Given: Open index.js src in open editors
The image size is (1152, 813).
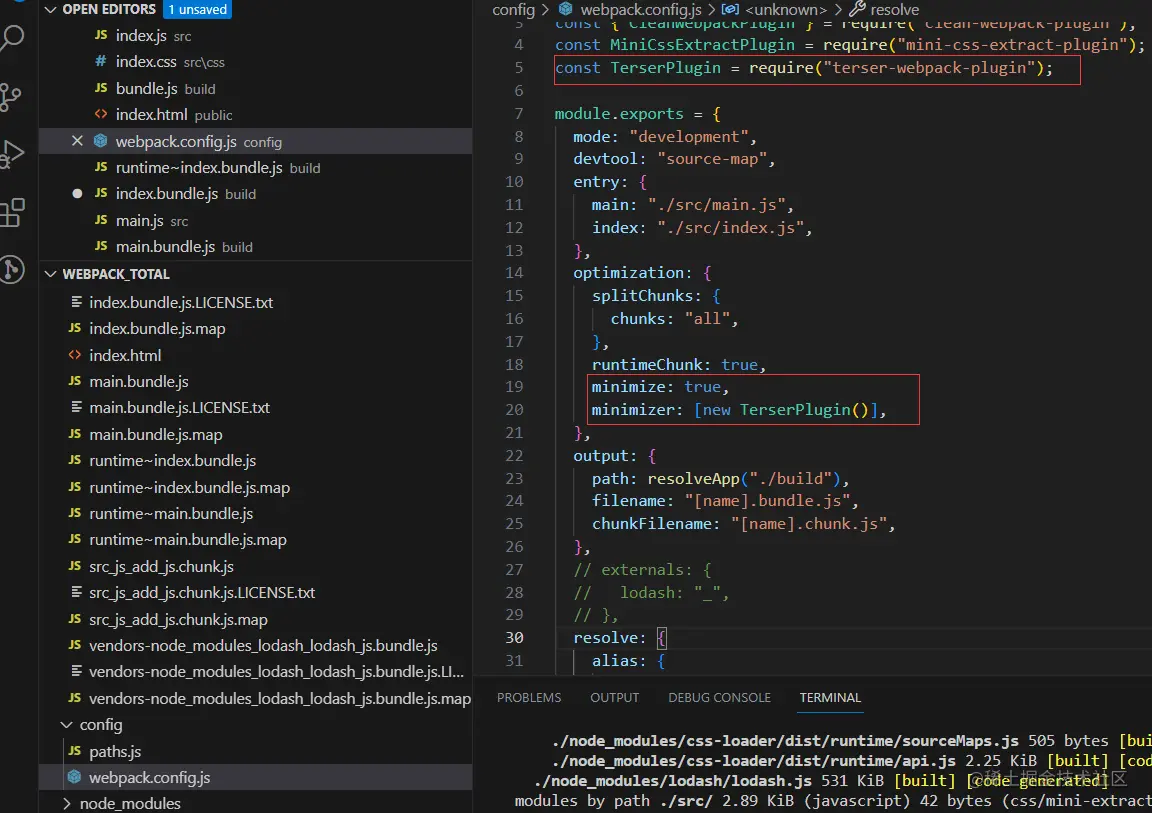Looking at the screenshot, I should [256, 35].
